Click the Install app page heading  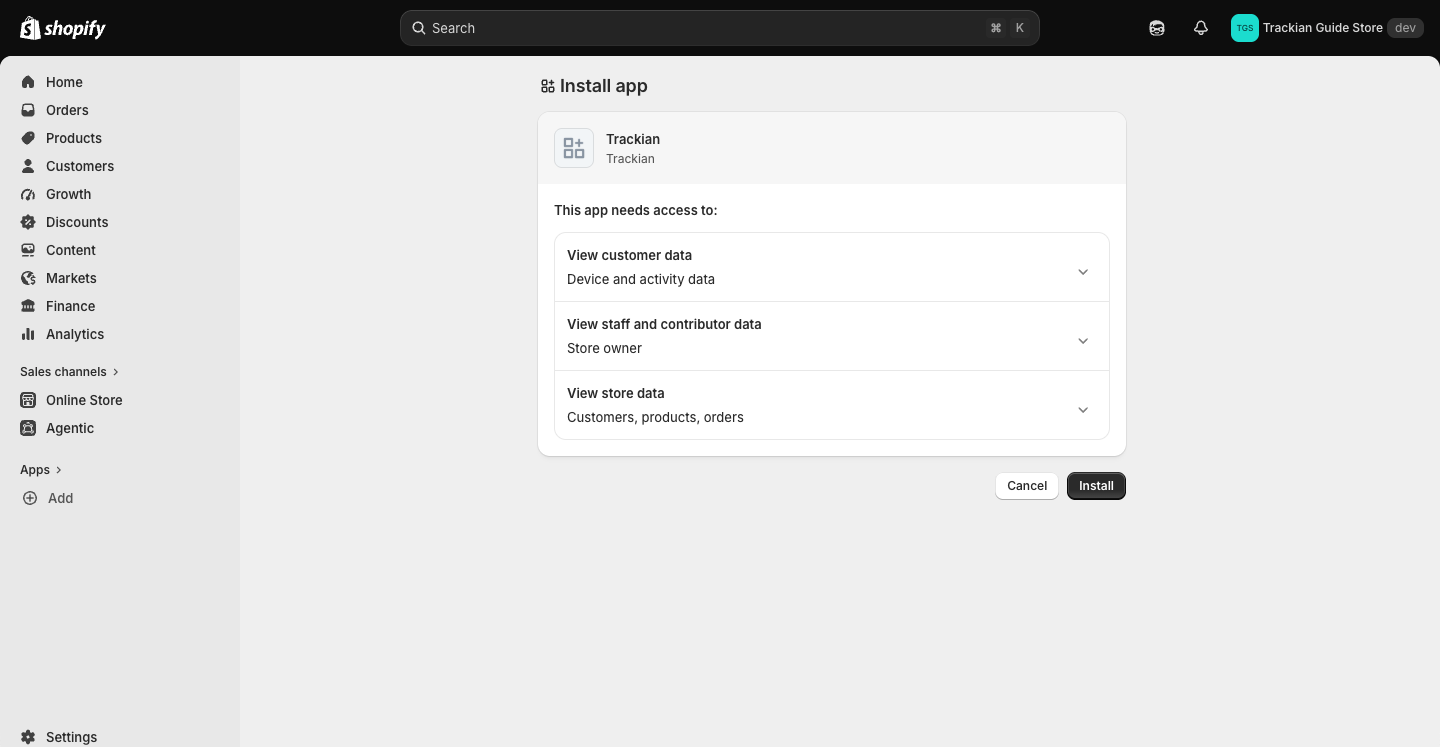tap(603, 86)
